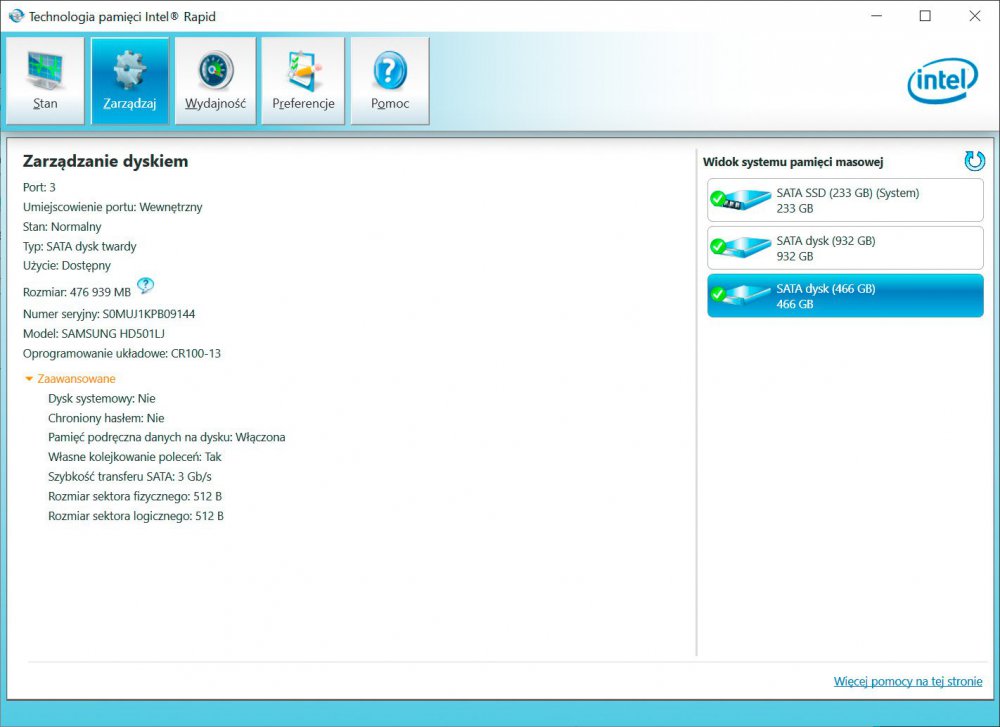Open Więcej pomocy na tej stronie link
The image size is (1000, 727).
click(908, 682)
